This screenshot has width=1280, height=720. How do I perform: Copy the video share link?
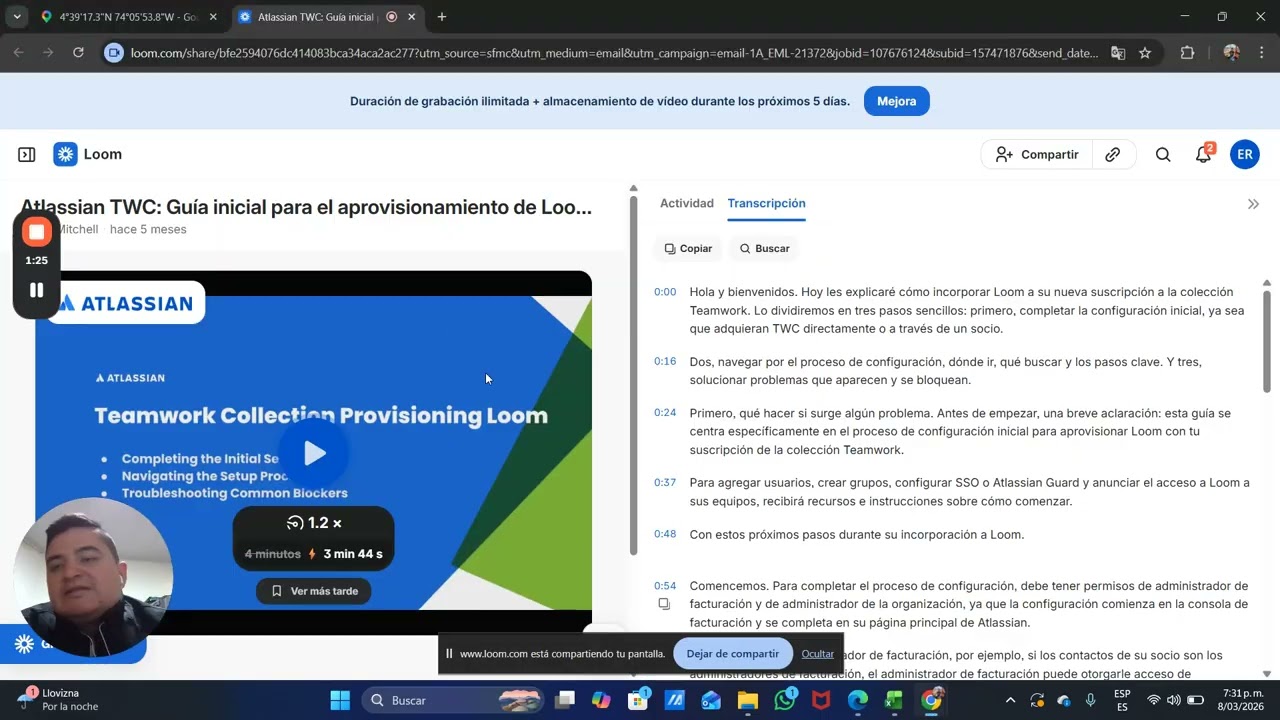[1112, 155]
